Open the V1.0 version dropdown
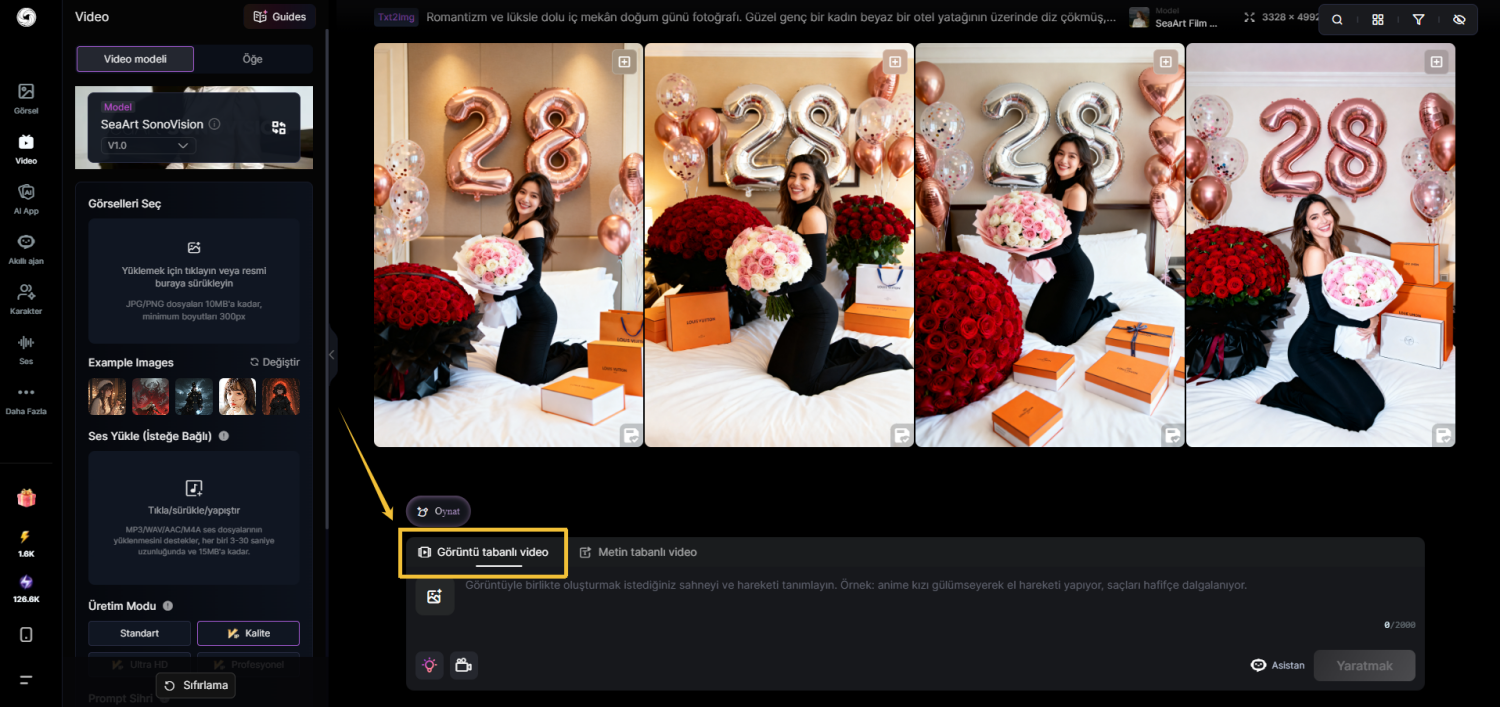Viewport: 1500px width, 707px height. click(148, 146)
